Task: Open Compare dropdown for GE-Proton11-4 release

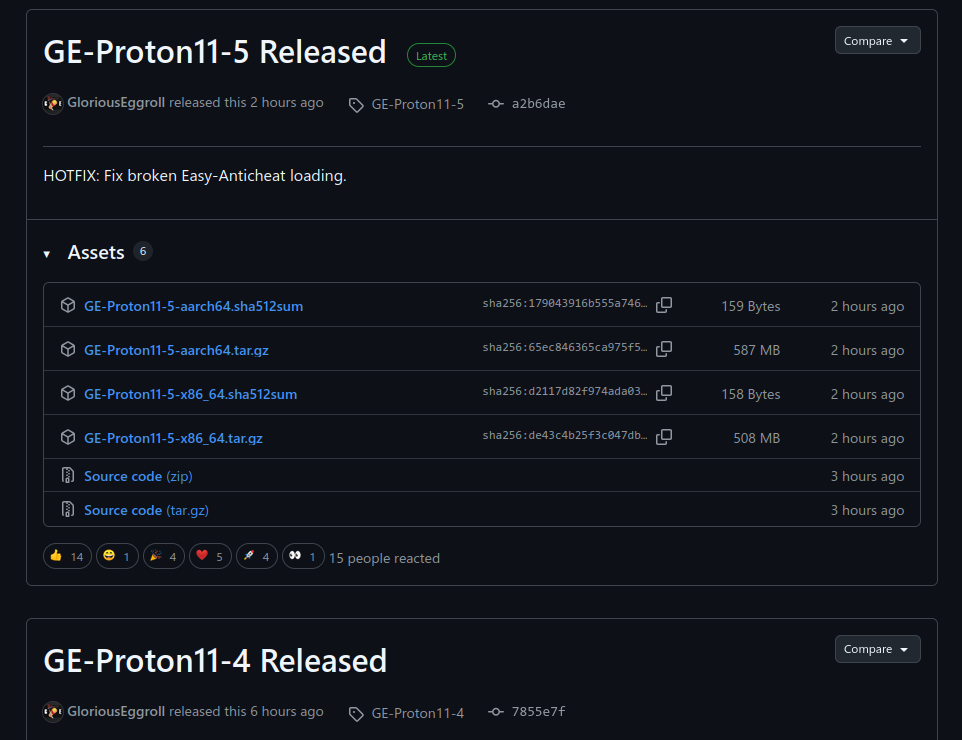Action: click(x=877, y=649)
